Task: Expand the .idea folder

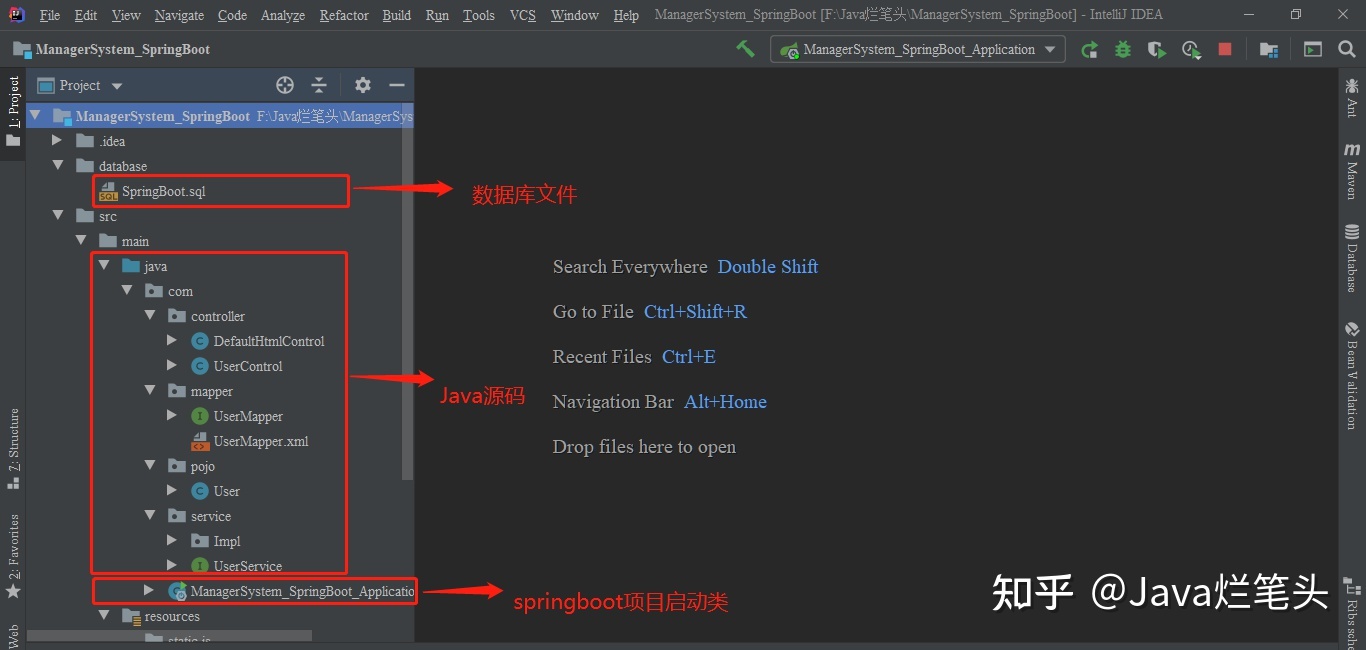Action: click(58, 141)
